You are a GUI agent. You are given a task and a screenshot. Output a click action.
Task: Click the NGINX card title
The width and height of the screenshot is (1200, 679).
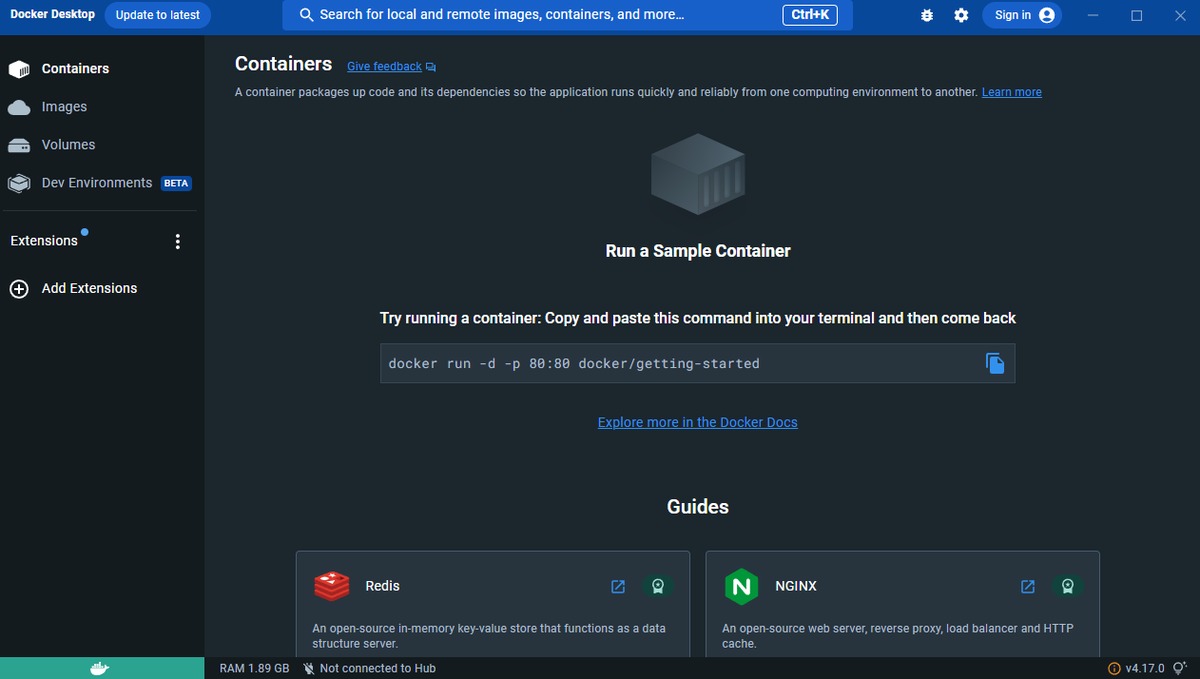[x=796, y=586]
